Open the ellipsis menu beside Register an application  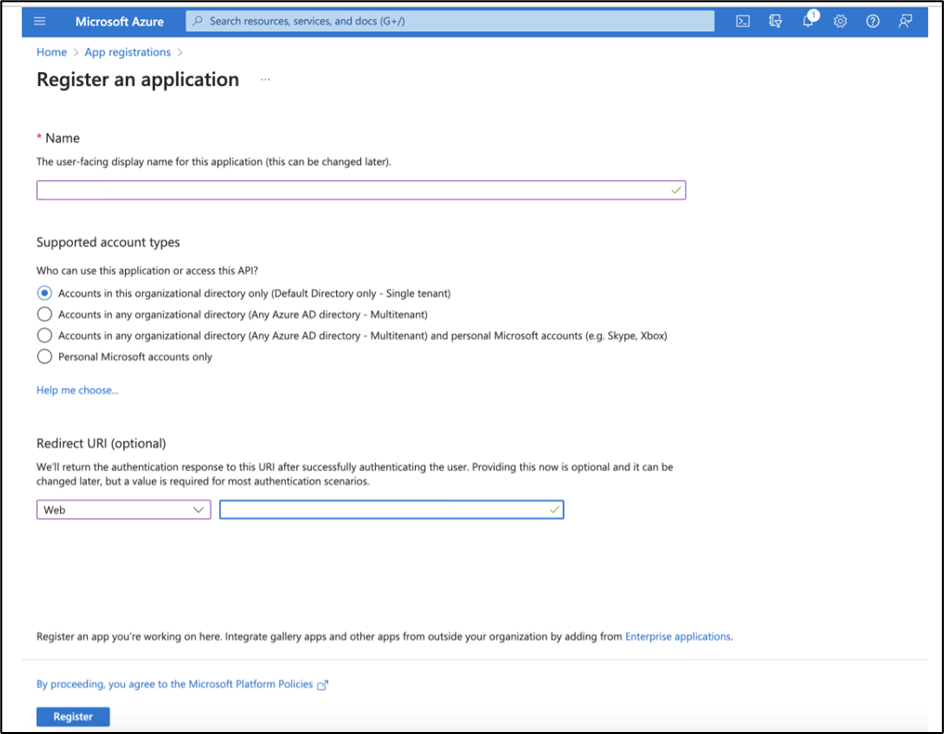pyautogui.click(x=266, y=79)
